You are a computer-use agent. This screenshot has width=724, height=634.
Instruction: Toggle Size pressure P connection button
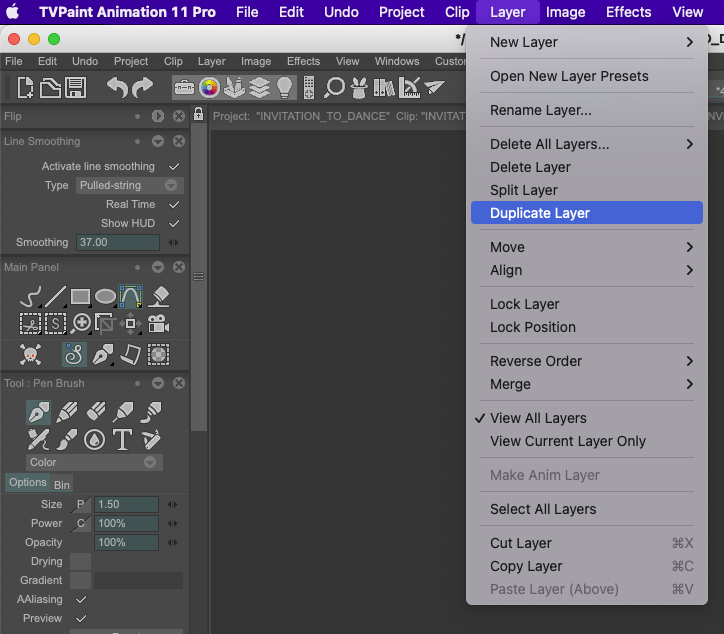81,504
